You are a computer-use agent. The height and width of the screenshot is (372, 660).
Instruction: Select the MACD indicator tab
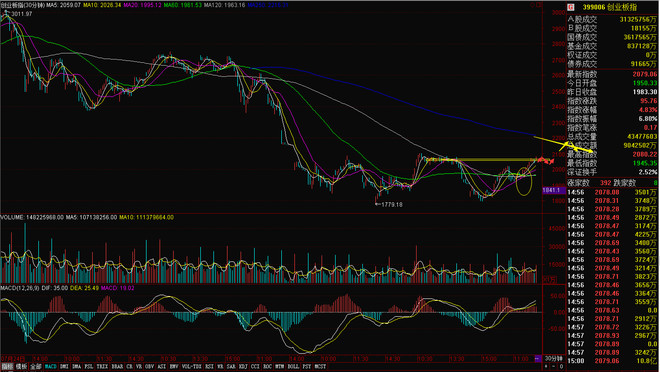[x=51, y=367]
